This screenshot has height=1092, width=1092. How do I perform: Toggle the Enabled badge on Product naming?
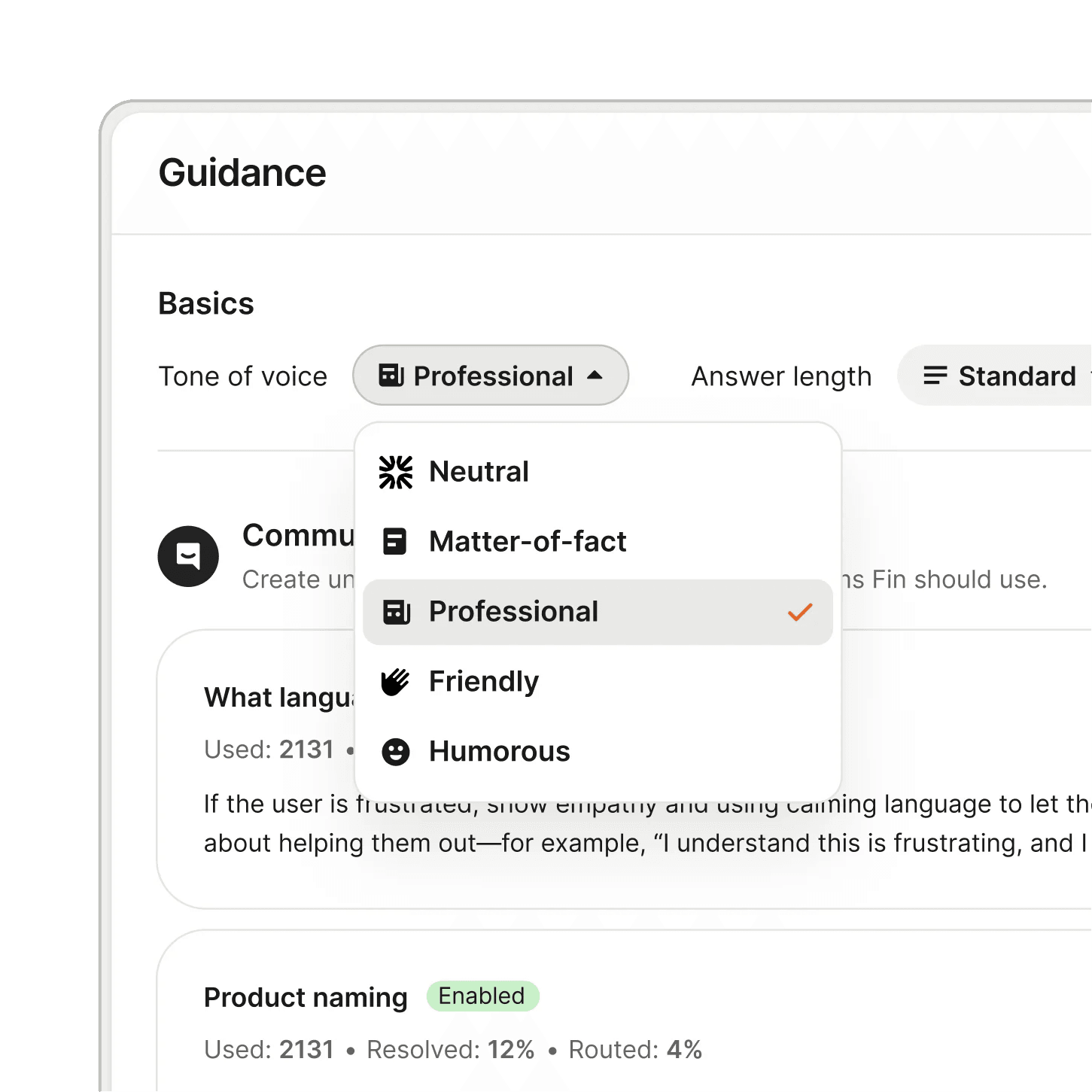point(482,996)
